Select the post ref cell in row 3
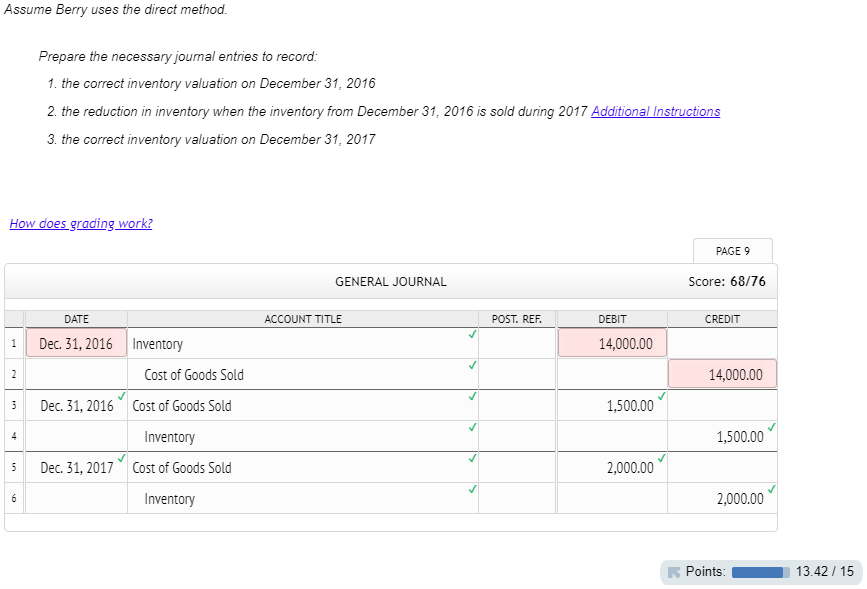Image resolution: width=867 pixels, height=589 pixels. 516,405
